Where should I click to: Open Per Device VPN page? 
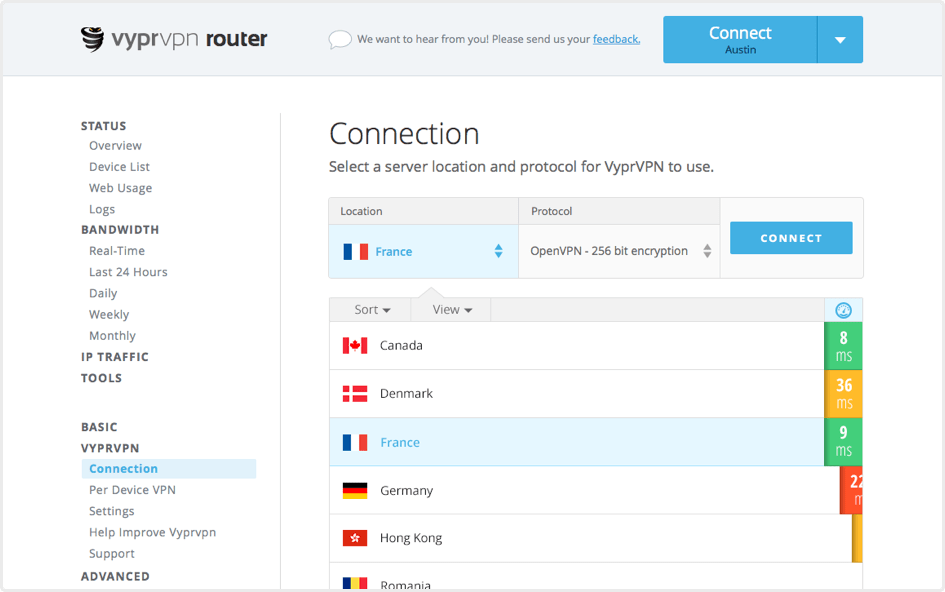coord(133,490)
